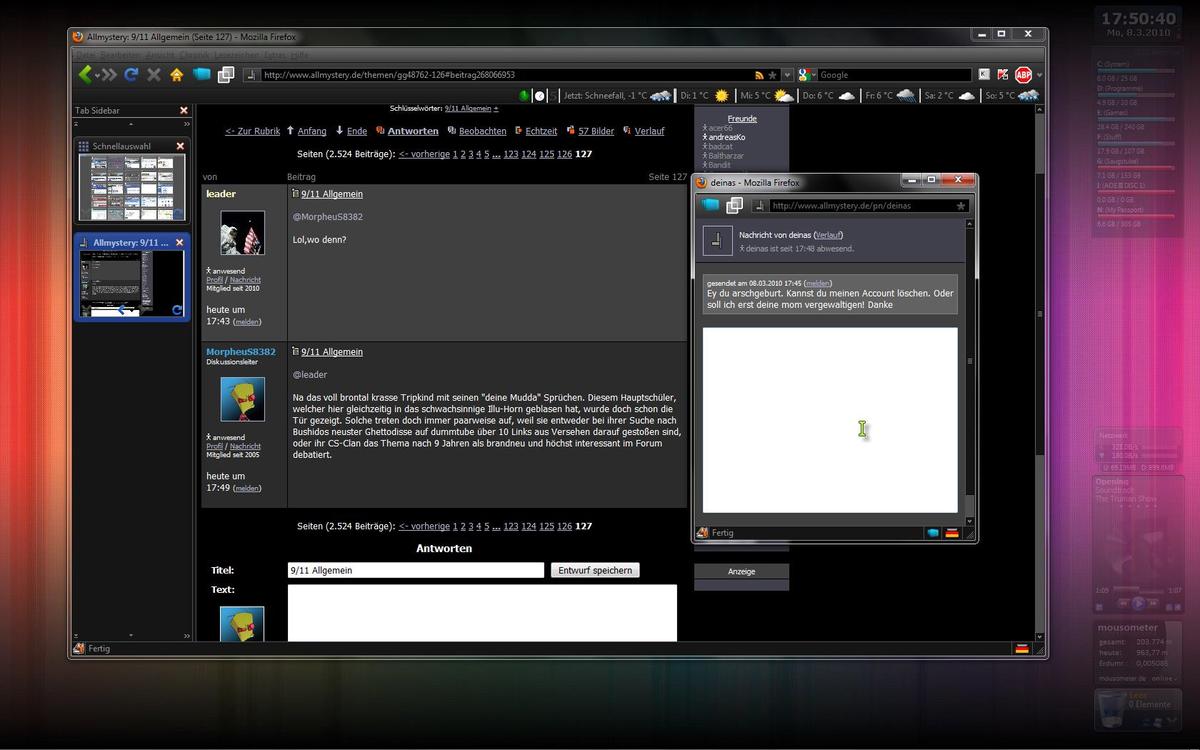Click the blue tab-sidebar icon in main toolbar
The image size is (1200, 750).
point(202,74)
